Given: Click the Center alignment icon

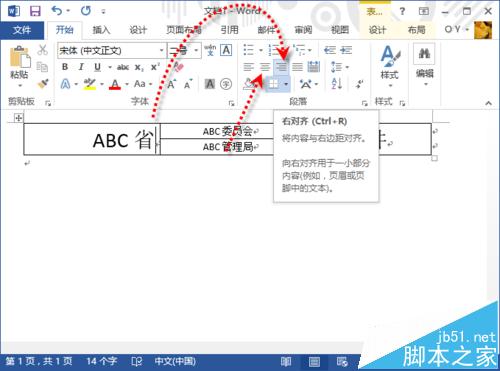Looking at the screenshot, I should (265, 67).
